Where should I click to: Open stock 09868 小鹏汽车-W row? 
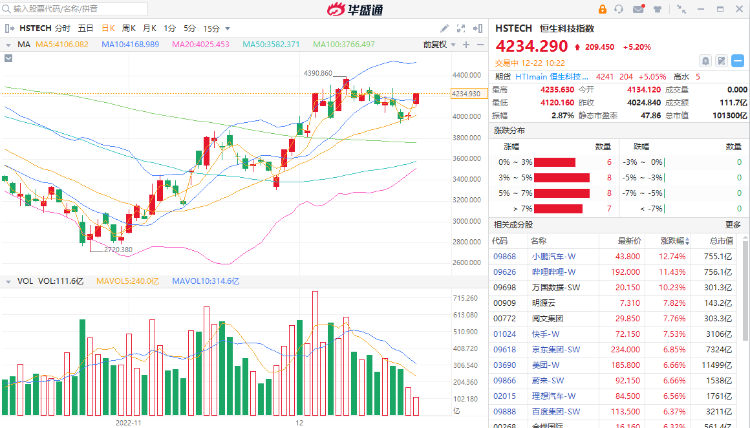point(614,256)
